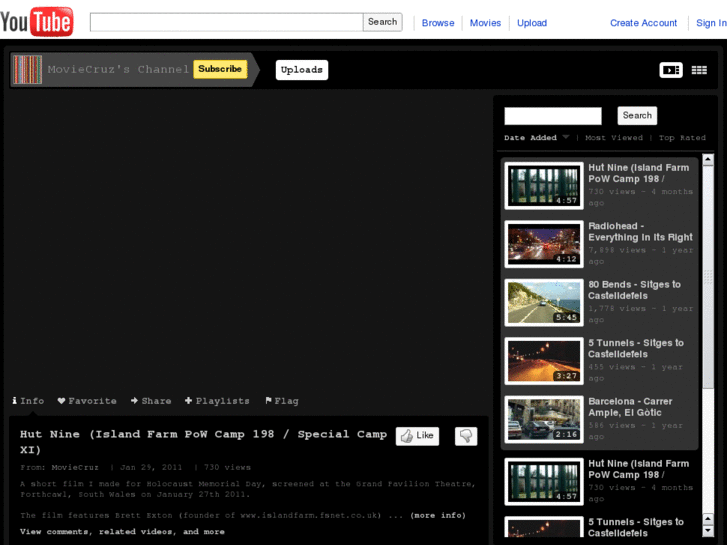The width and height of the screenshot is (727, 545).
Task: Click the top YouTube Search button
Action: 383,22
